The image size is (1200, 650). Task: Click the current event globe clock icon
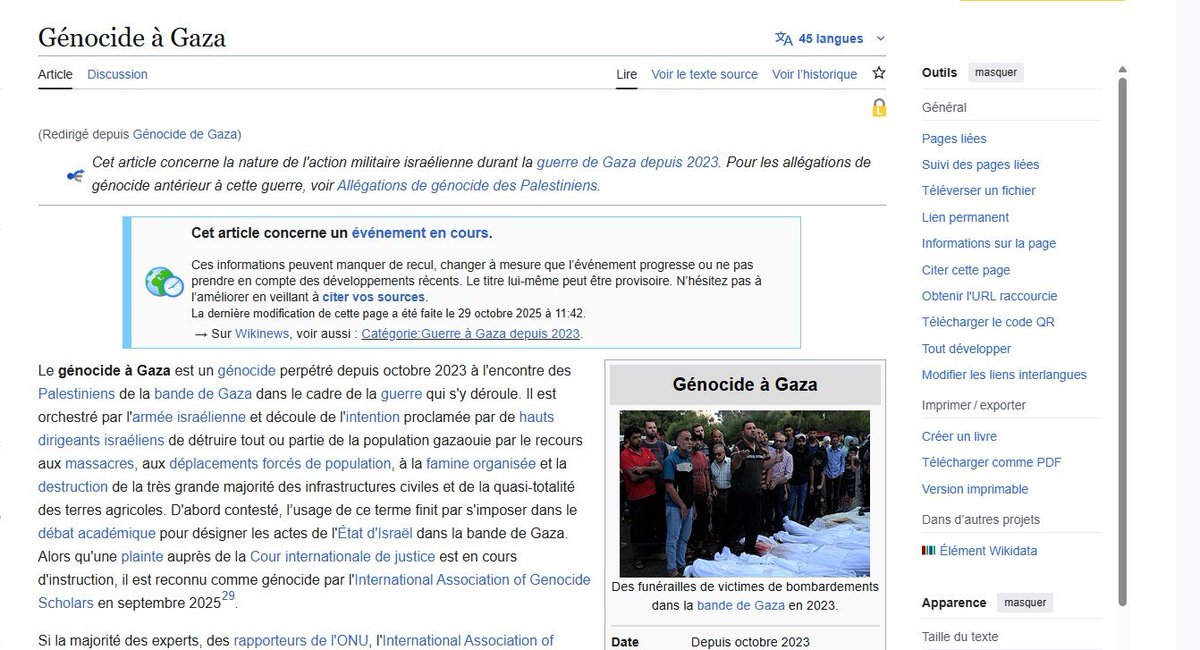click(x=164, y=282)
